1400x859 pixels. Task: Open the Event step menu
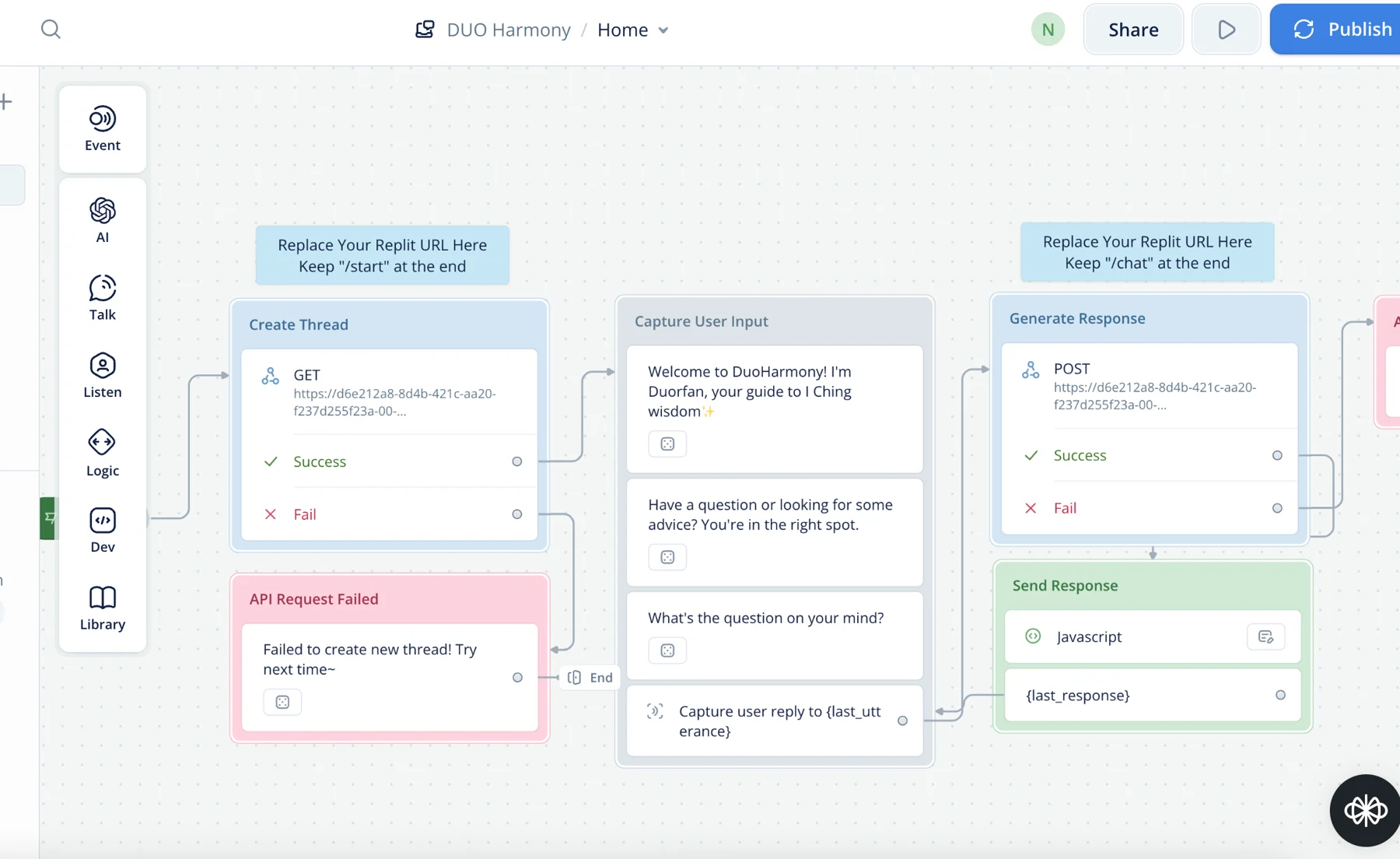tap(103, 129)
